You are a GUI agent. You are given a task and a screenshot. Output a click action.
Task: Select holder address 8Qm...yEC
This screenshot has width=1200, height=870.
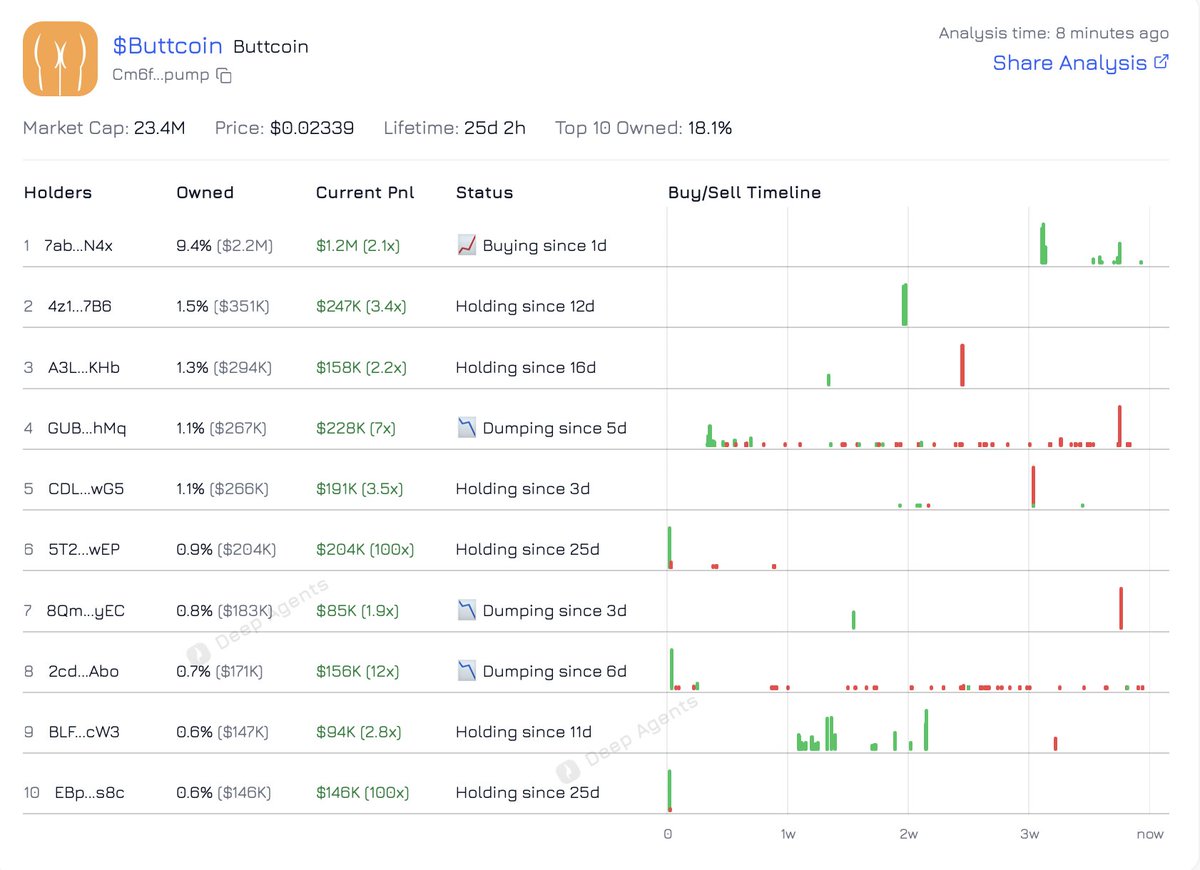point(86,611)
